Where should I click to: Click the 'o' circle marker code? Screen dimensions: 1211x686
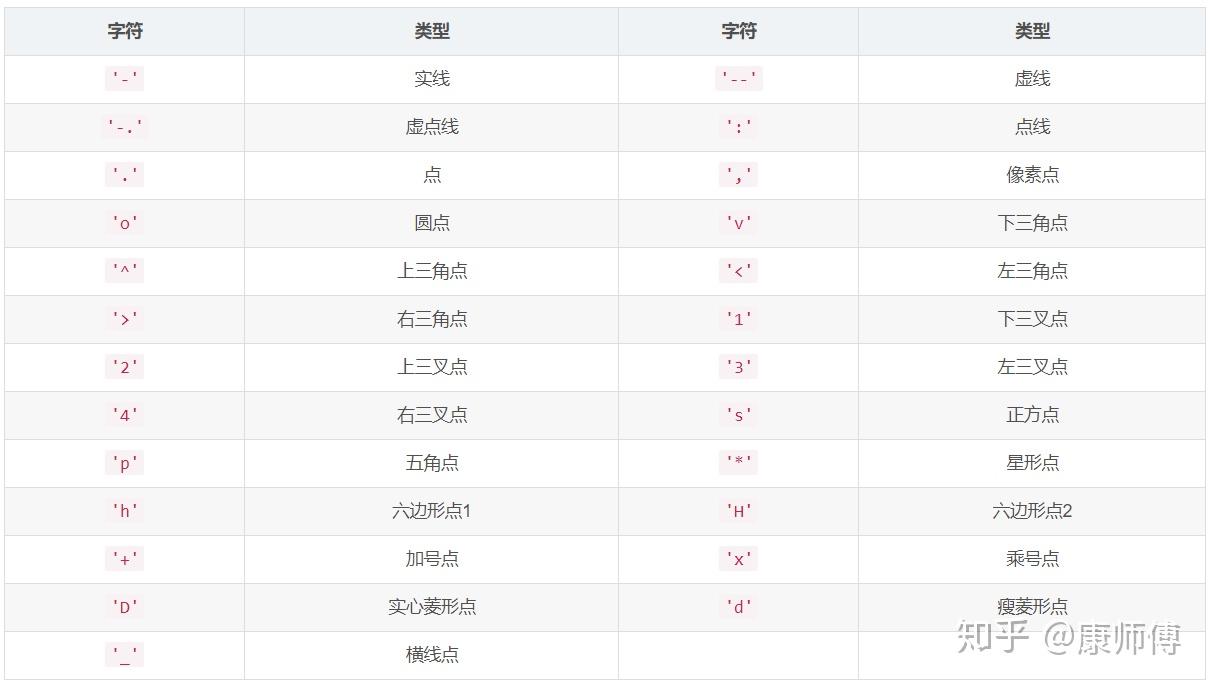[125, 223]
